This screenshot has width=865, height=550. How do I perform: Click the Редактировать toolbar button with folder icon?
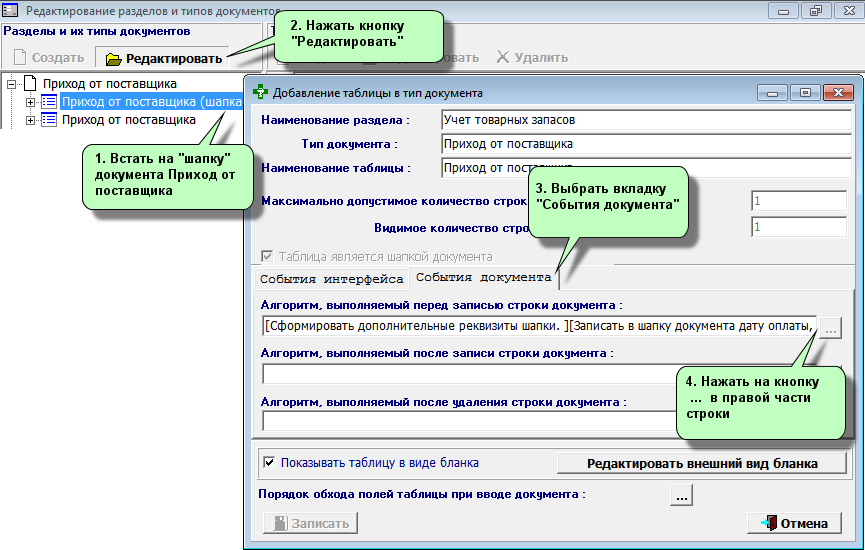coord(163,58)
